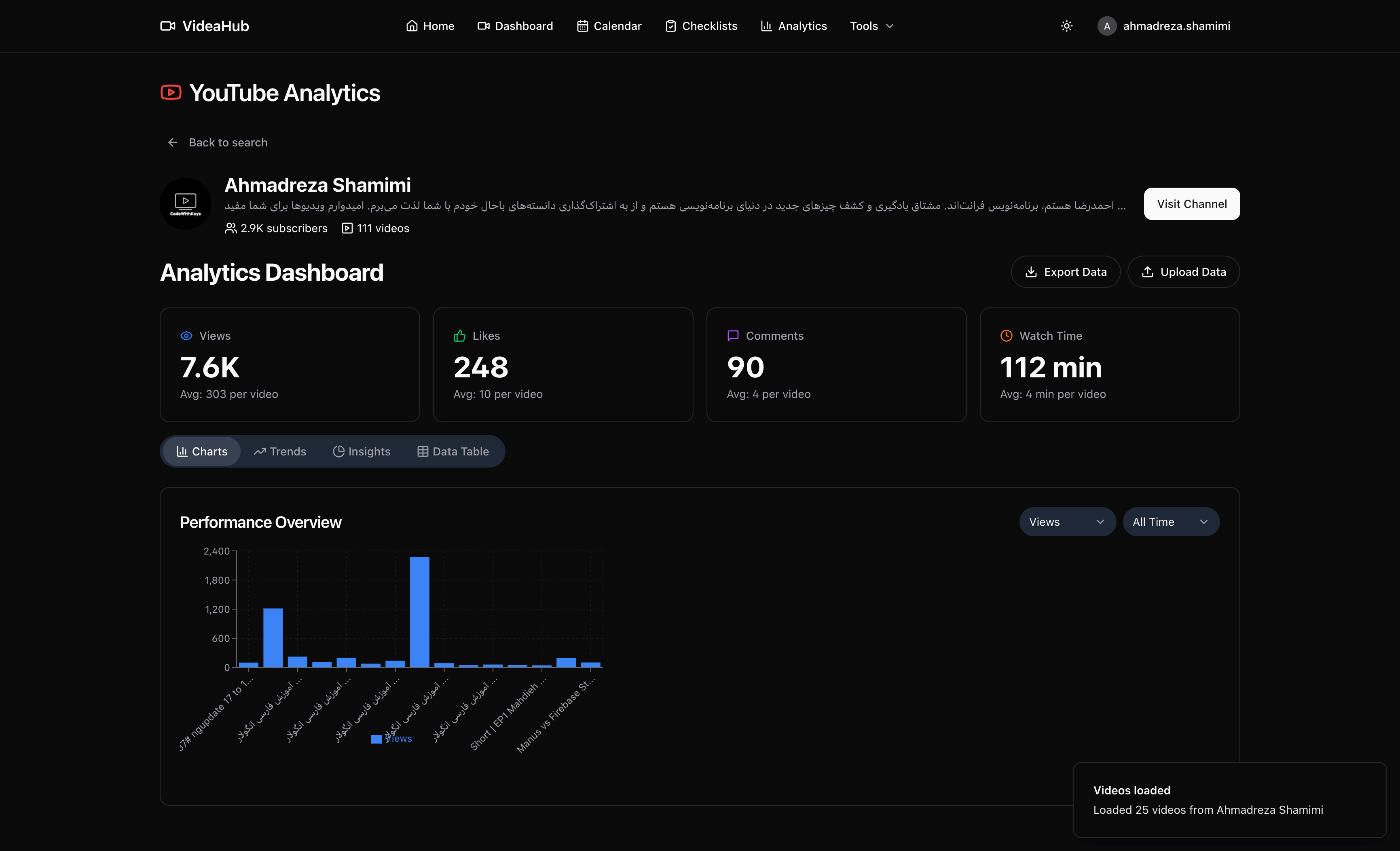Viewport: 1400px width, 851px height.
Task: Click the clock icon on the Watch Time card
Action: pos(1006,336)
